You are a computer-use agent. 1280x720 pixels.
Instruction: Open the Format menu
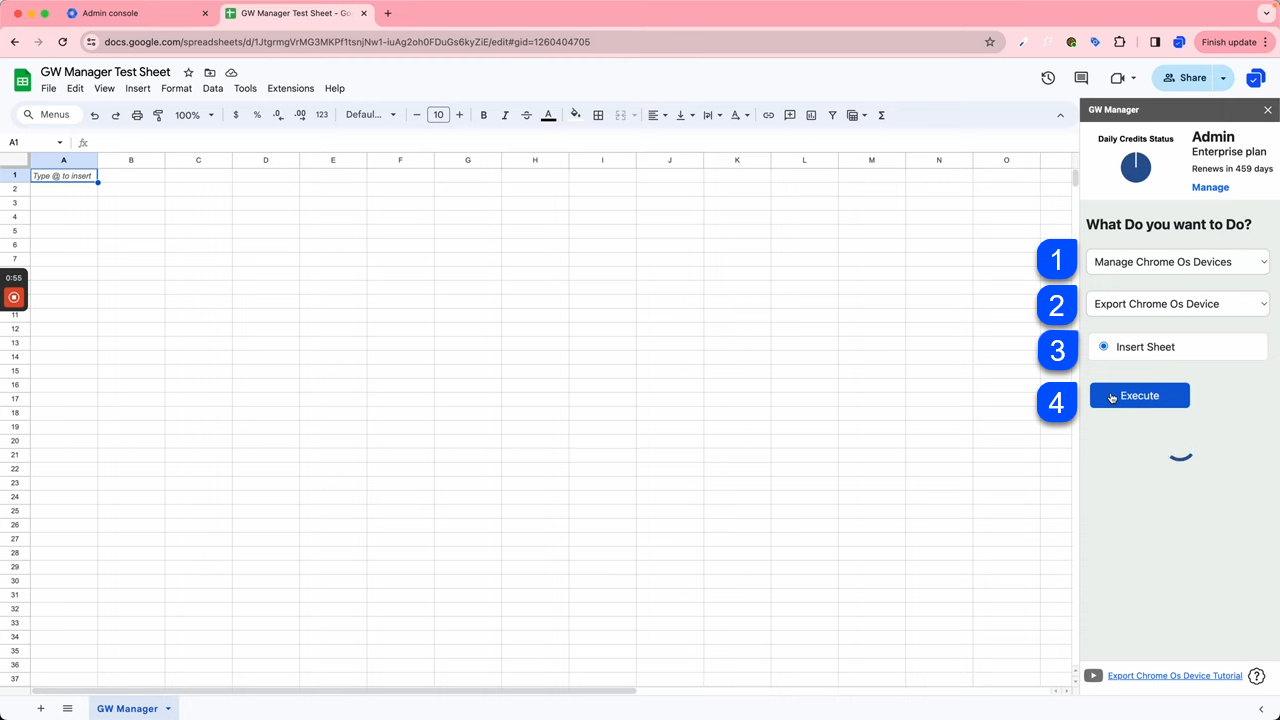[176, 88]
